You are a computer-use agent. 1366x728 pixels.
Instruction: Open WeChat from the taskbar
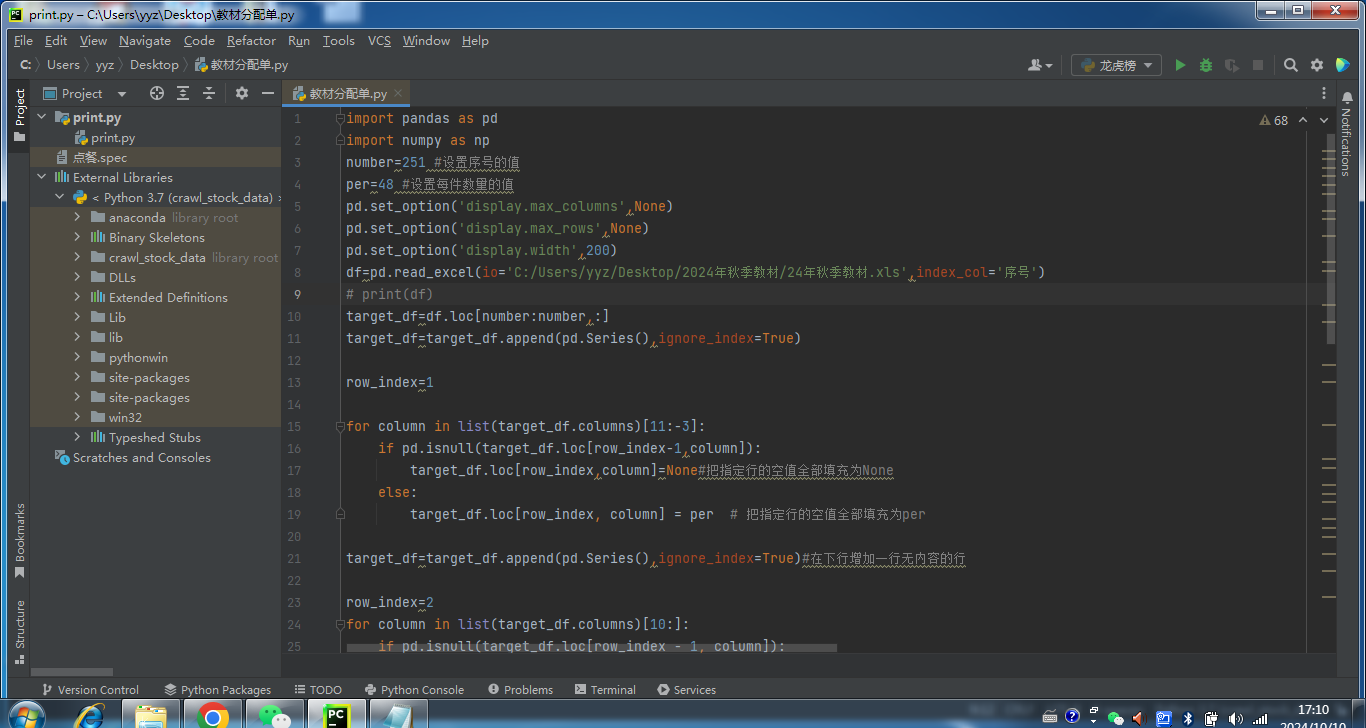pos(274,715)
